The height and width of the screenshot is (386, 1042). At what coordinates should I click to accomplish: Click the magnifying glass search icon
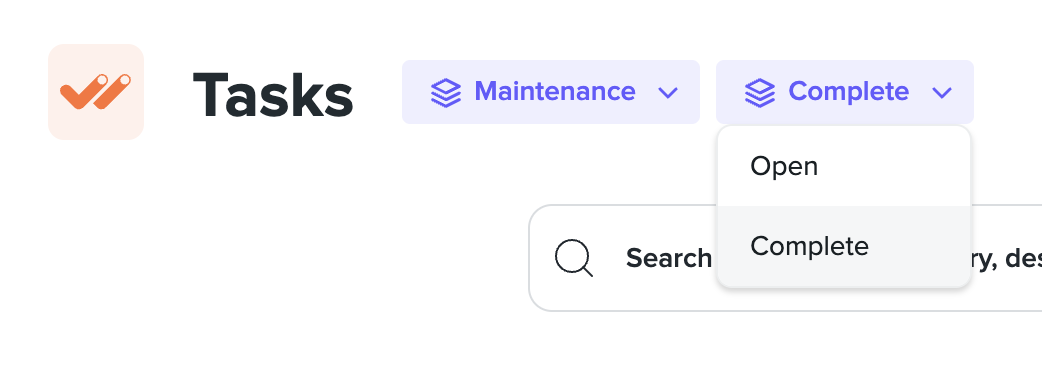coord(574,258)
